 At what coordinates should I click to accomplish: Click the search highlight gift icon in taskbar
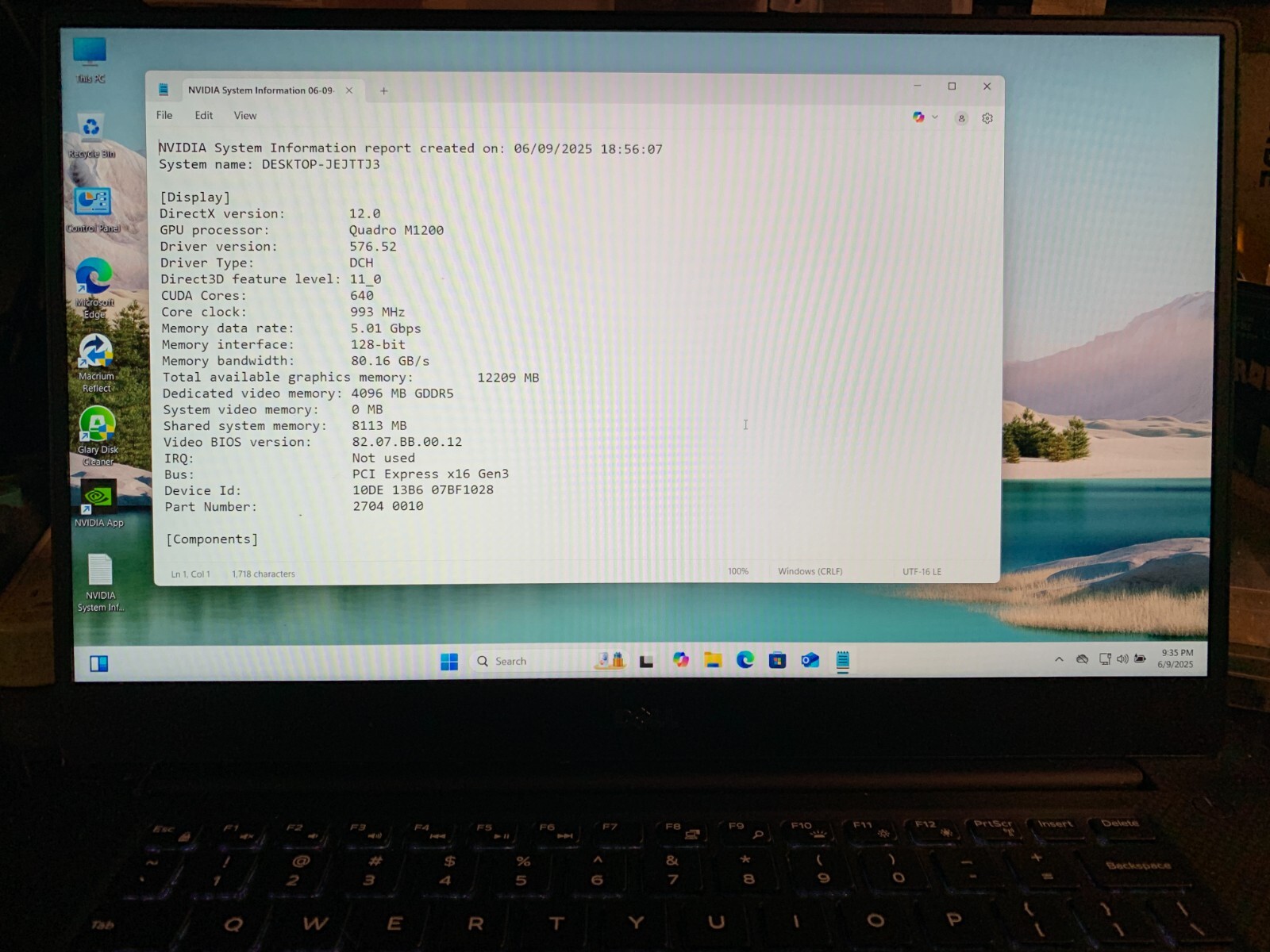tap(610, 660)
